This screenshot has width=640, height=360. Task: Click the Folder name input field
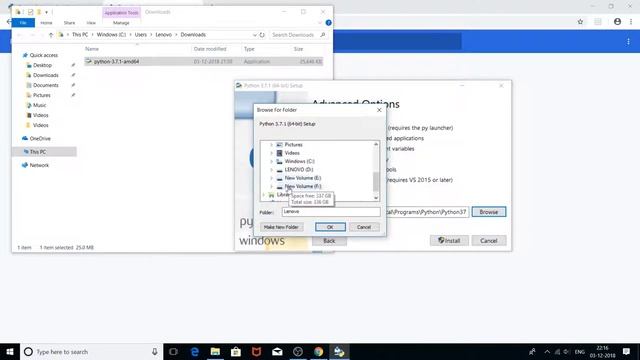(x=331, y=212)
